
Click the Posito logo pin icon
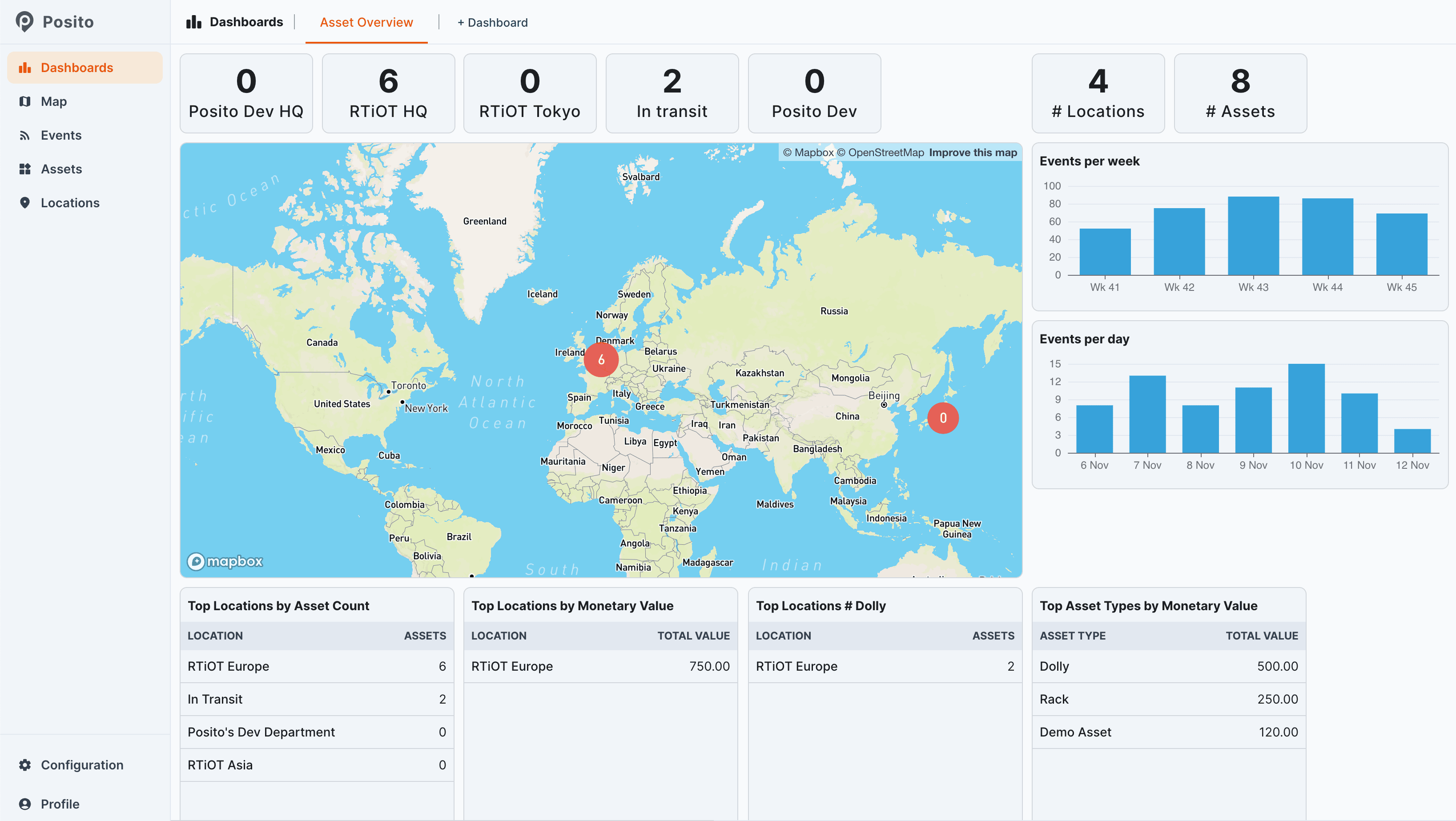pyautogui.click(x=24, y=21)
